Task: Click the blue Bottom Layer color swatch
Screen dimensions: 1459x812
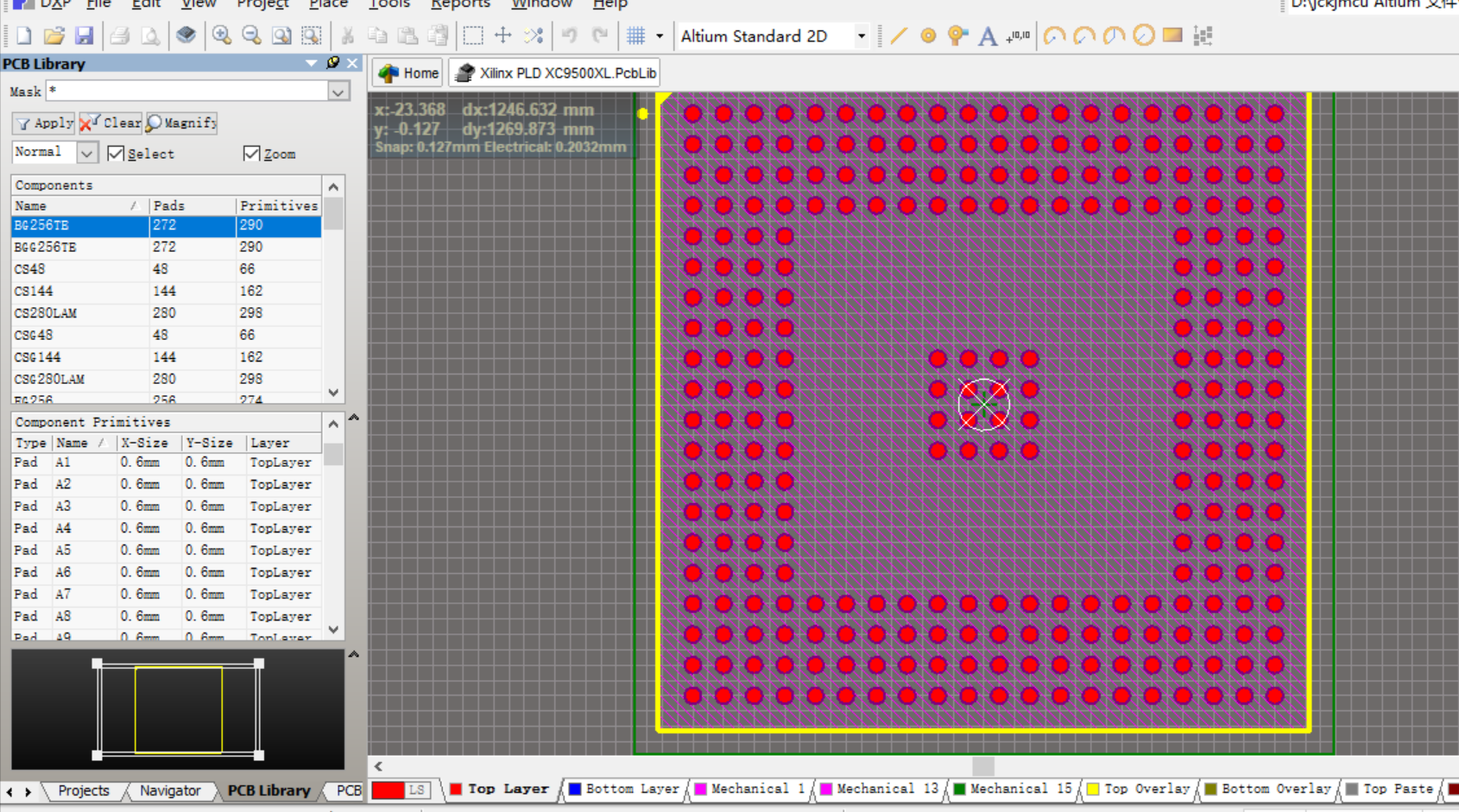Action: click(575, 789)
